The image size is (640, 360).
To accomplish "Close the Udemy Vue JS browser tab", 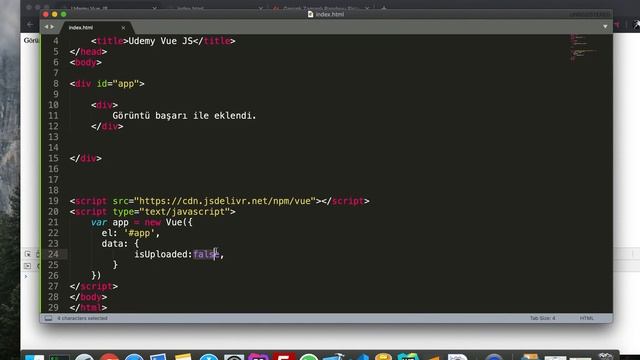I will pos(154,8).
